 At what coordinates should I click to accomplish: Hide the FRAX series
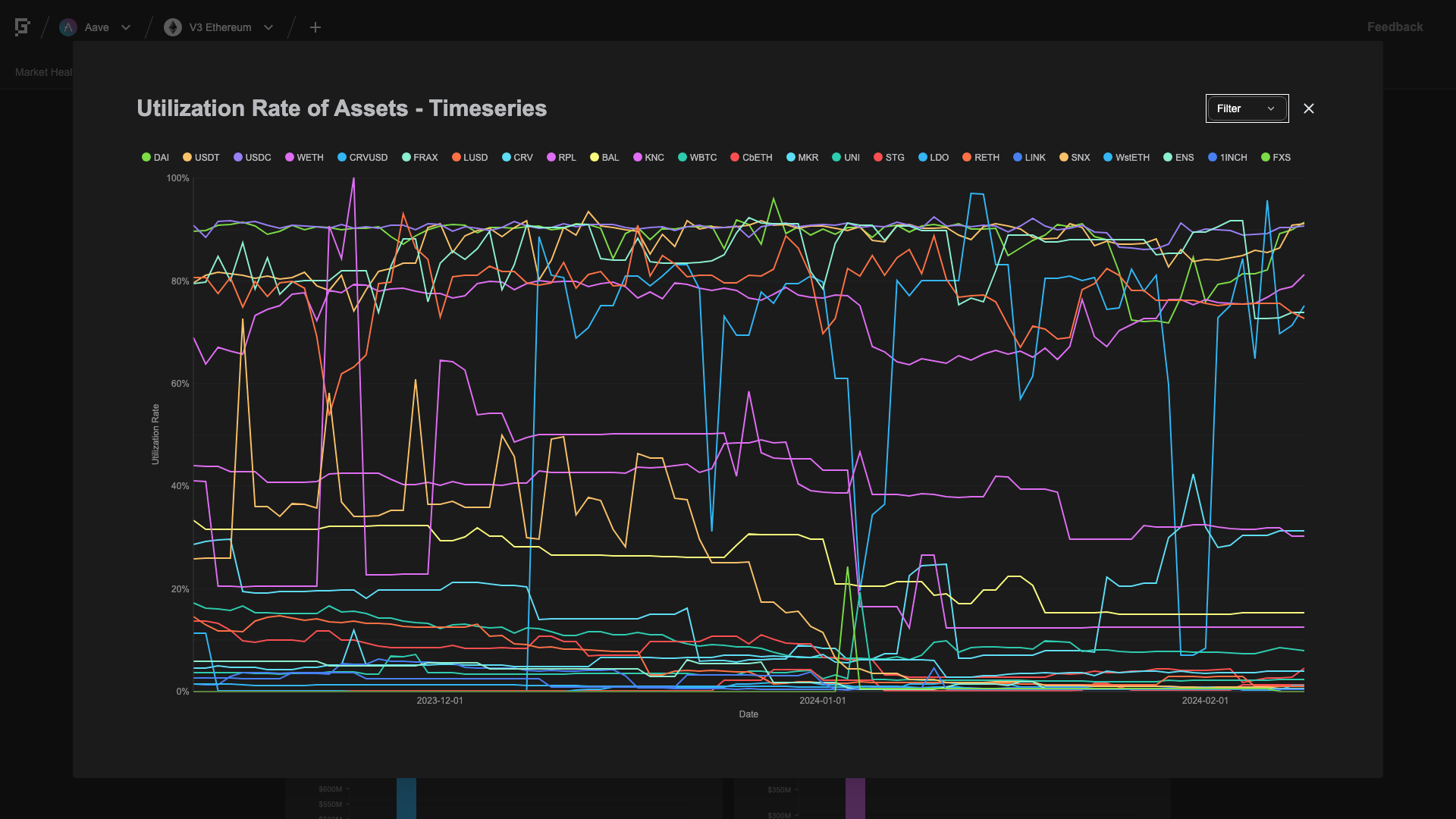click(420, 158)
